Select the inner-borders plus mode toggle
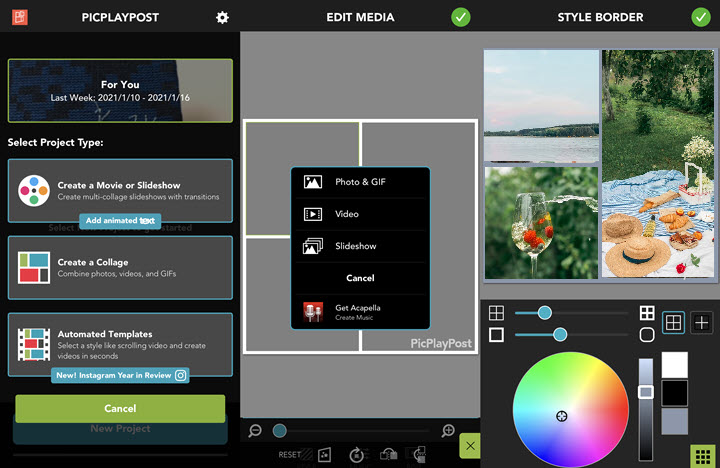The width and height of the screenshot is (720, 468). click(701, 322)
